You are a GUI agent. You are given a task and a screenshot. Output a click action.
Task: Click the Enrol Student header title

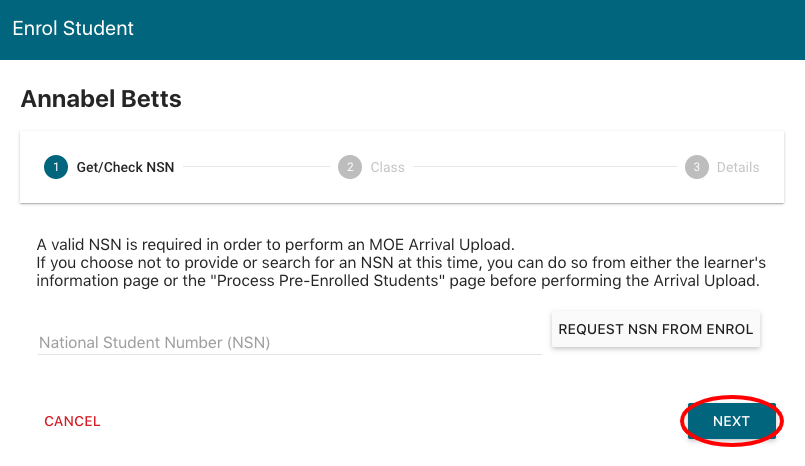[x=73, y=28]
